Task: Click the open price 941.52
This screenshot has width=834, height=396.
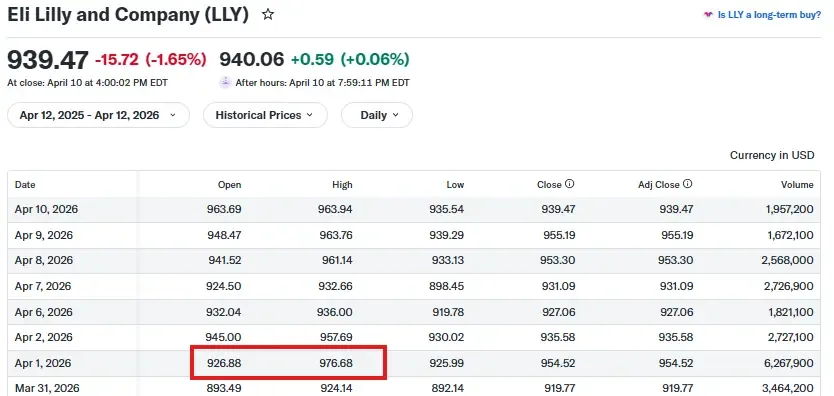Action: pos(224,260)
